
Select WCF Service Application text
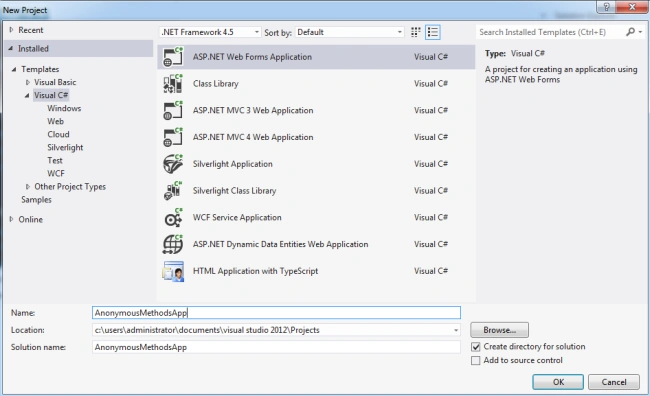[237, 217]
